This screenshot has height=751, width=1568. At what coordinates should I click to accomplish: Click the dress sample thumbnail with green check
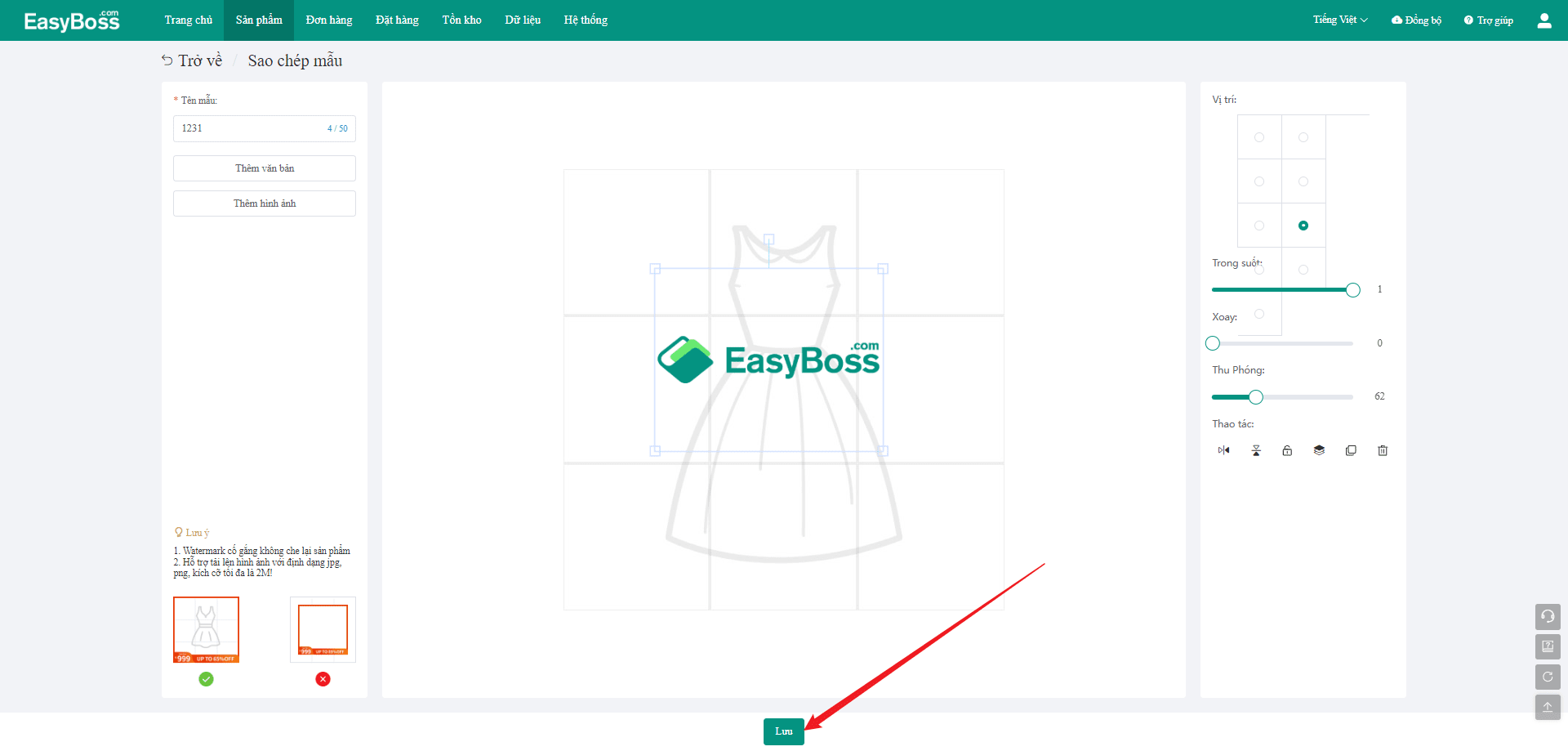(x=206, y=630)
